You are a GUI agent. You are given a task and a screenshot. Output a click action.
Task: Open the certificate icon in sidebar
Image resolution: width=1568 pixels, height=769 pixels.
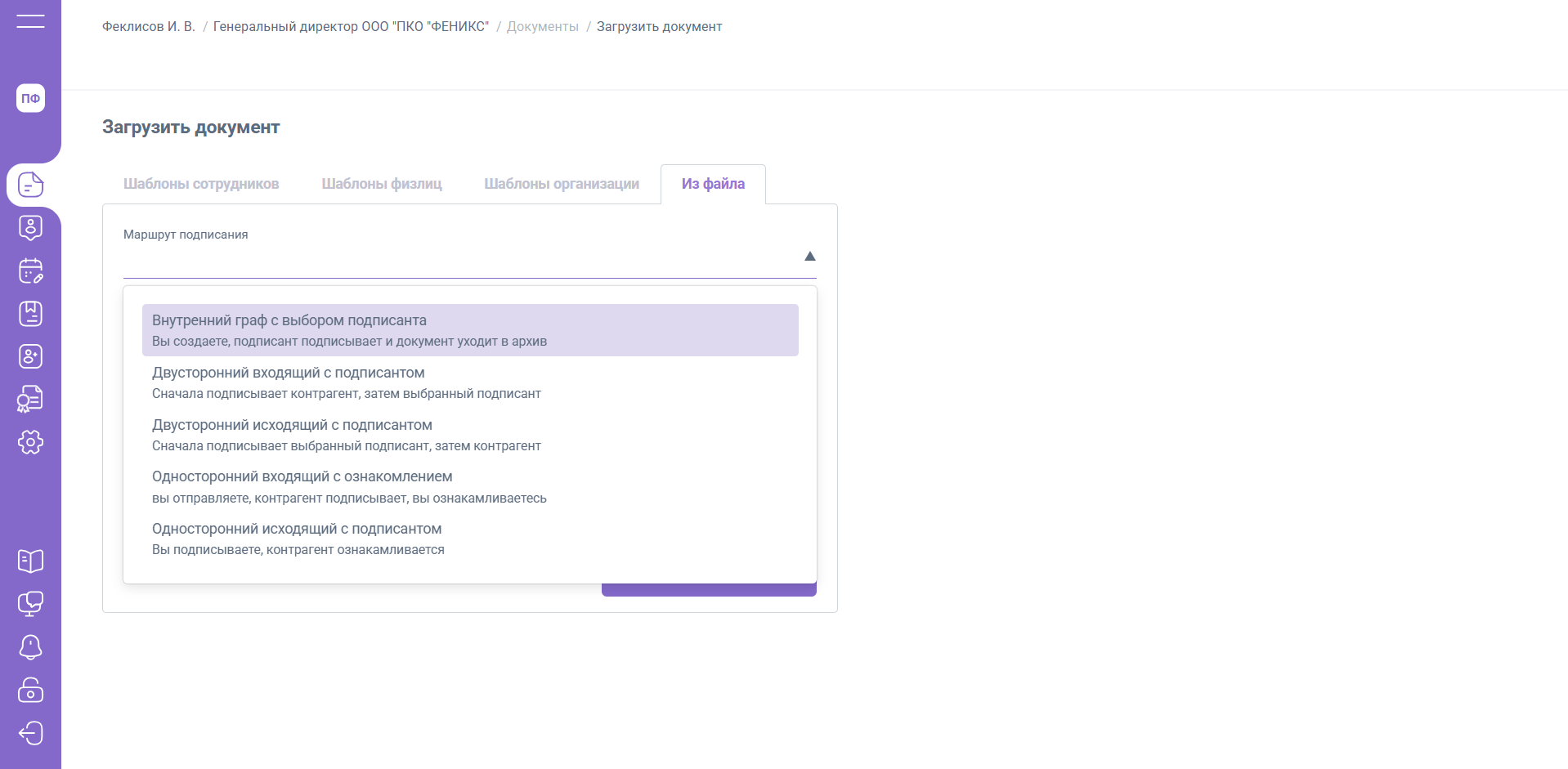pos(30,399)
